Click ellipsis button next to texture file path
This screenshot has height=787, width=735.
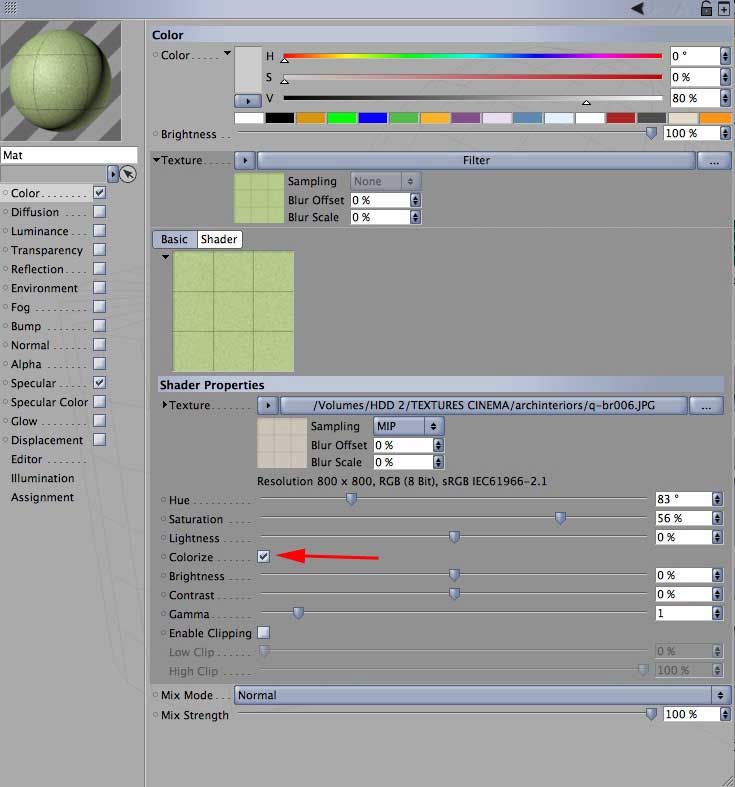tap(706, 405)
